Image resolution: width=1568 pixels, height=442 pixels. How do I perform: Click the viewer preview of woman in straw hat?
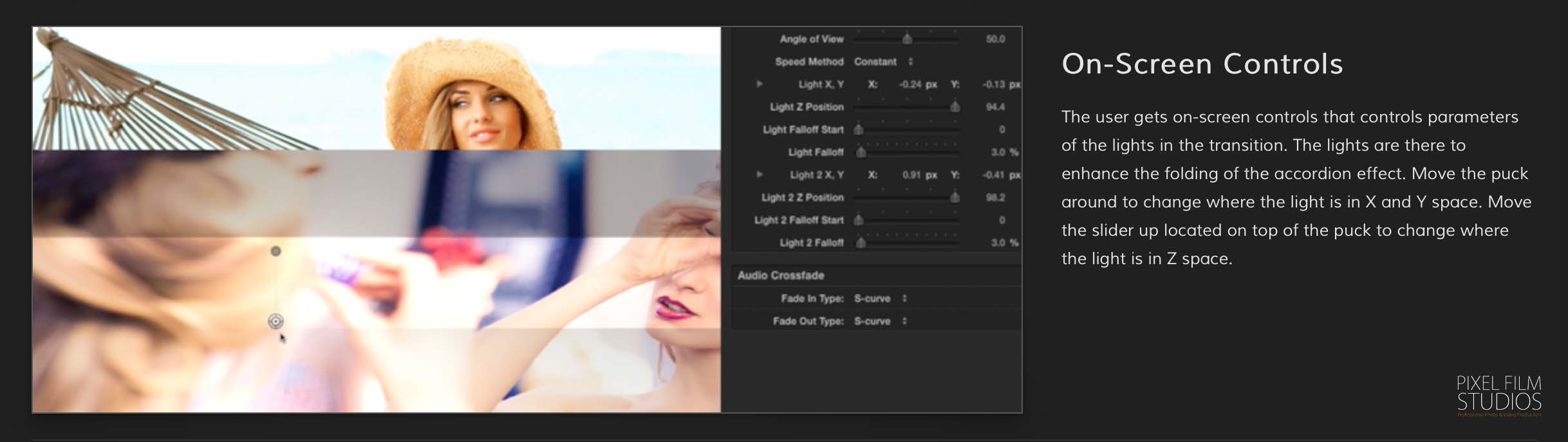(x=377, y=88)
